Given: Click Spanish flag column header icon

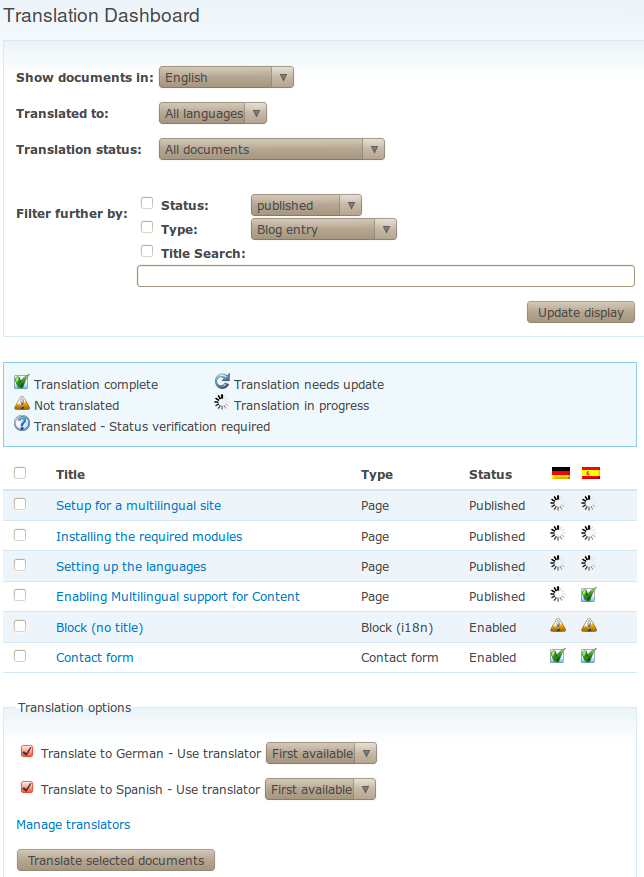Looking at the screenshot, I should tap(591, 473).
